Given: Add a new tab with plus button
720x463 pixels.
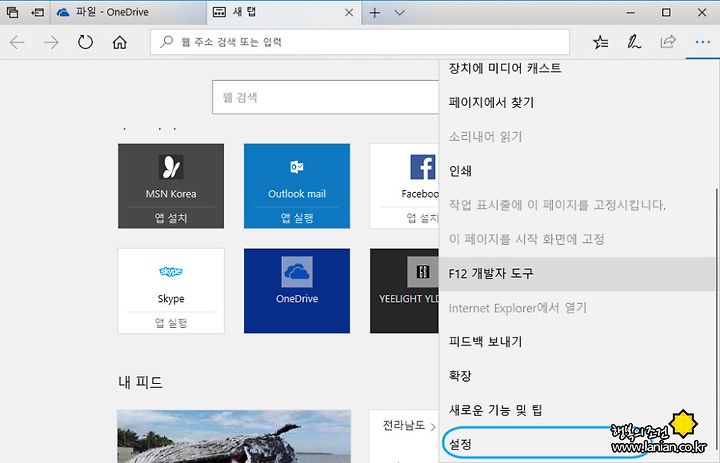Looking at the screenshot, I should tap(375, 13).
